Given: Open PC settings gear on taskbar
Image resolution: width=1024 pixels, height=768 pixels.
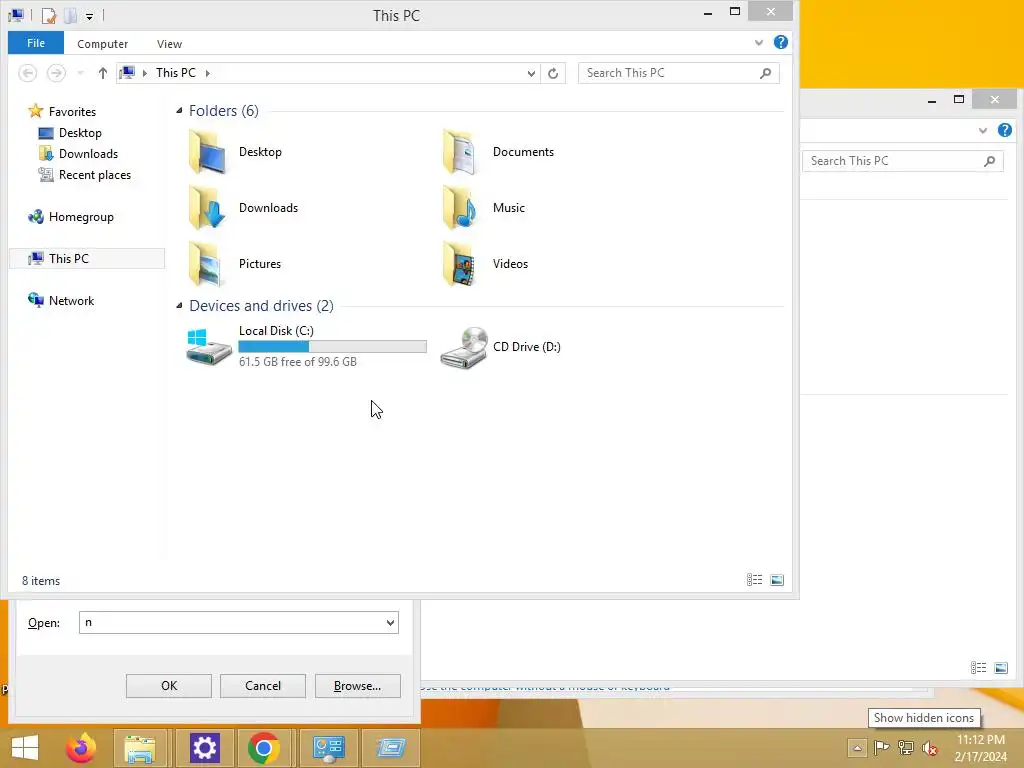Looking at the screenshot, I should (204, 748).
